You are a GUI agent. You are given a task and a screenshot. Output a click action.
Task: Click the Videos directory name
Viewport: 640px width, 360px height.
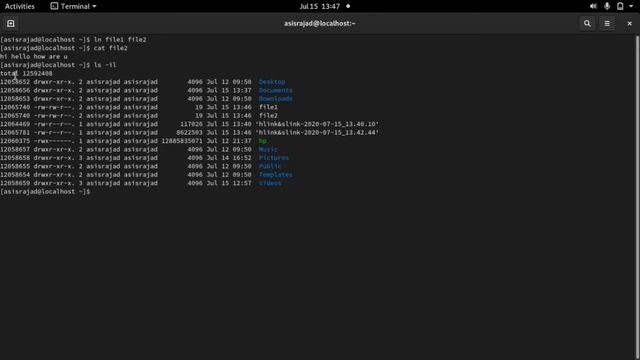click(x=270, y=183)
